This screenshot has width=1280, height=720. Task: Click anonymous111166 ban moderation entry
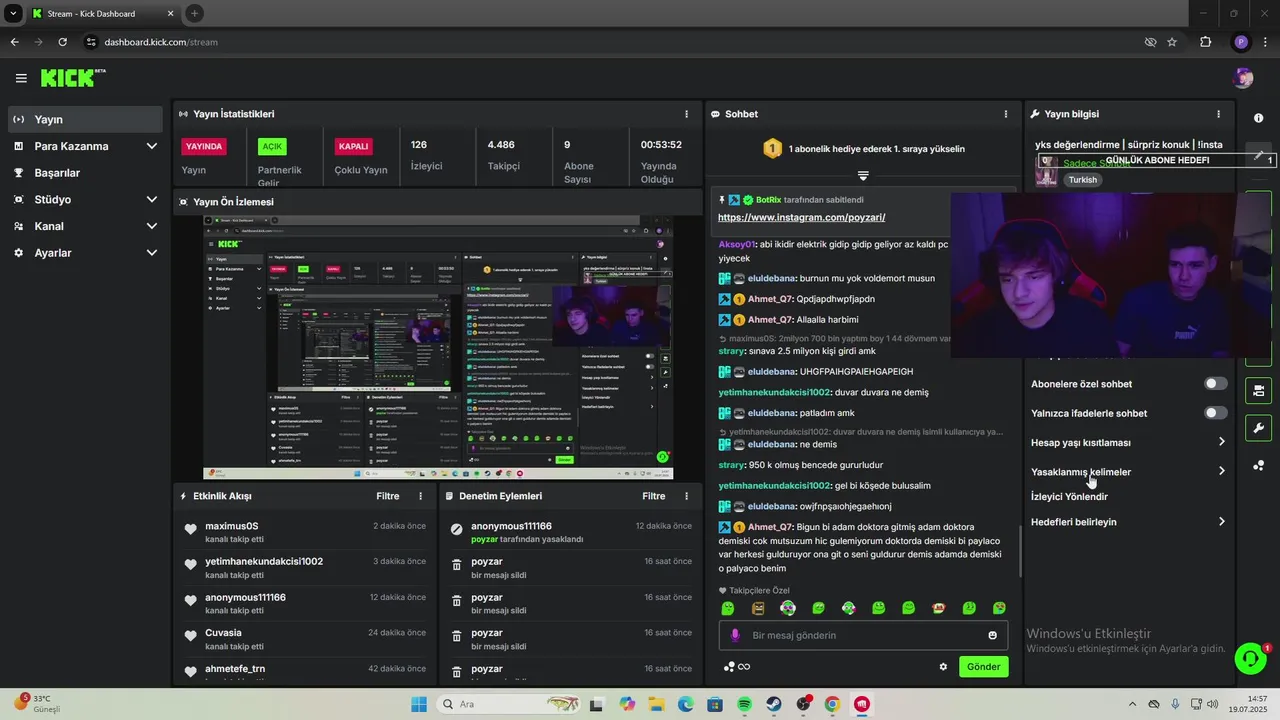[x=571, y=532]
